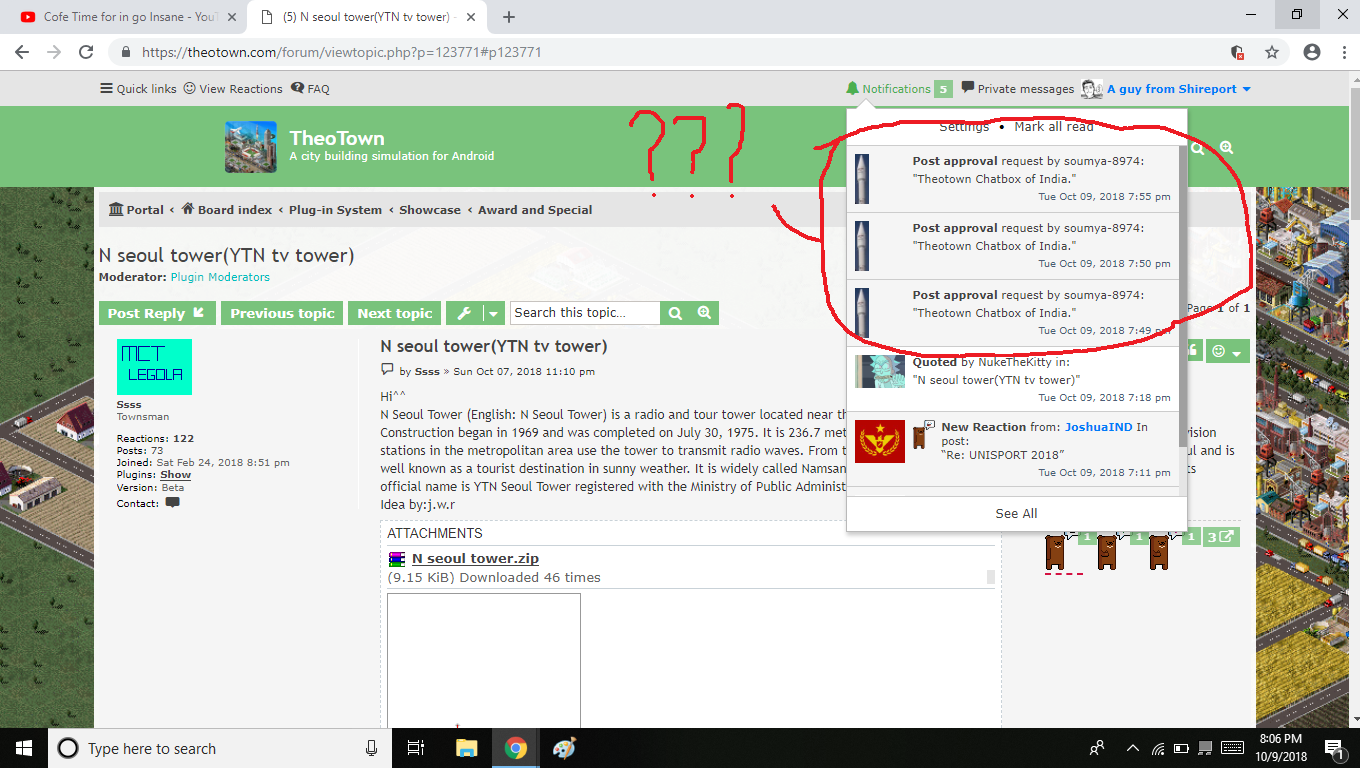The width and height of the screenshot is (1360, 768).
Task: Open File Explorer from taskbar
Action: (466, 748)
